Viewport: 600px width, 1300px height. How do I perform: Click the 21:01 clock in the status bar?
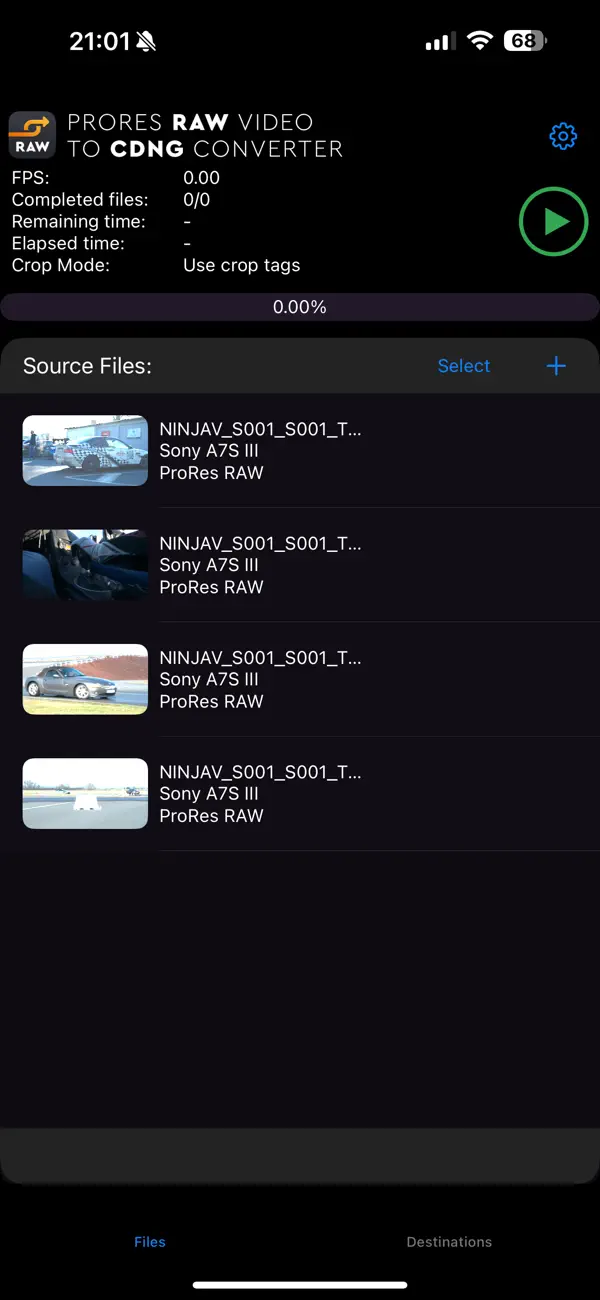(x=100, y=41)
